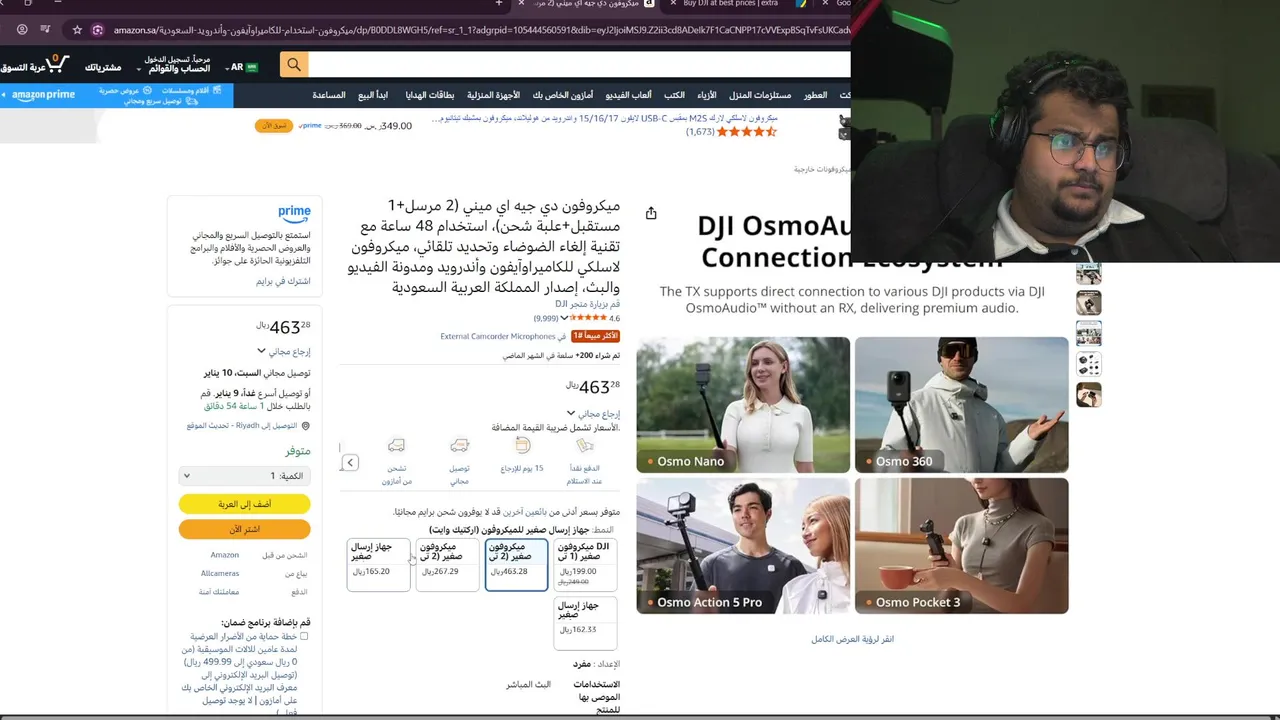
Task: Tick the accidental damage protection plan checkbox
Action: [x=304, y=636]
